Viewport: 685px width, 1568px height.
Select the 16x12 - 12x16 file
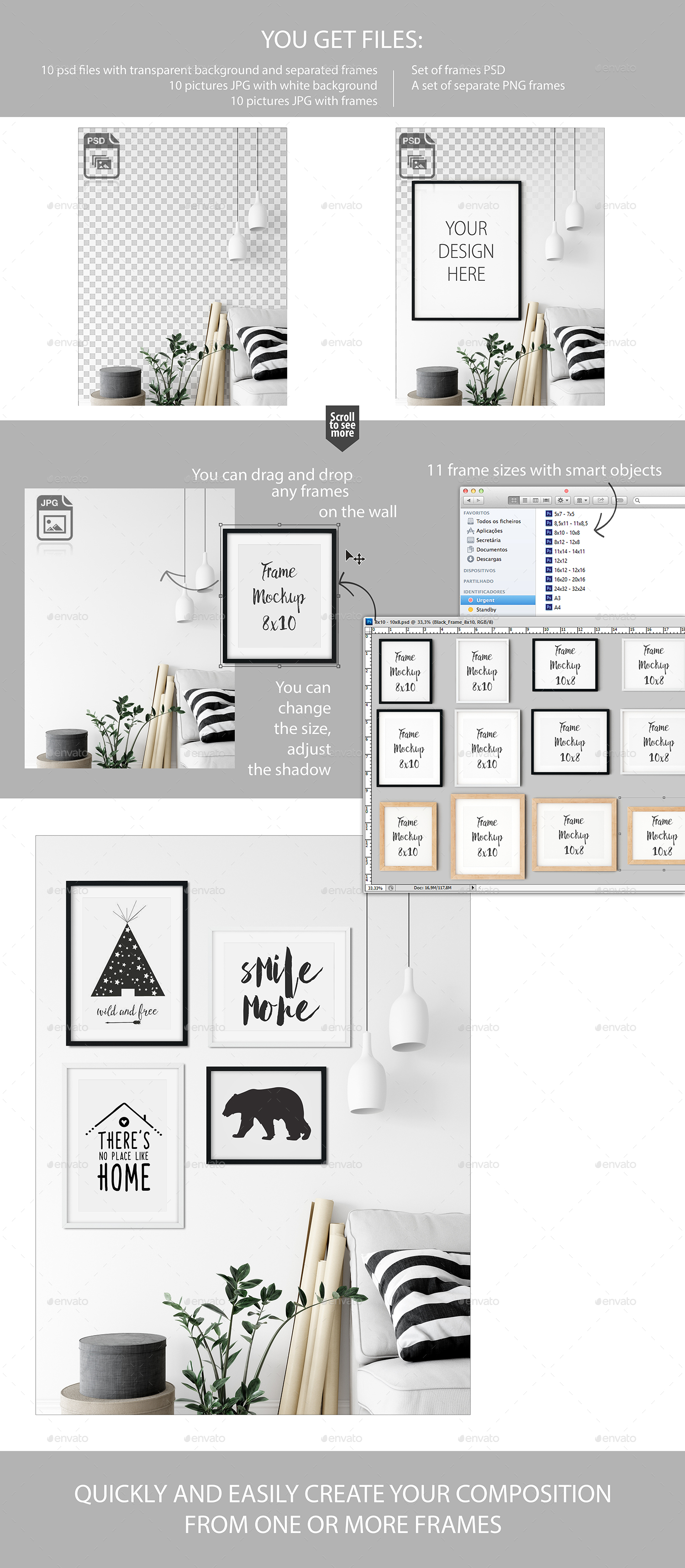point(566,570)
